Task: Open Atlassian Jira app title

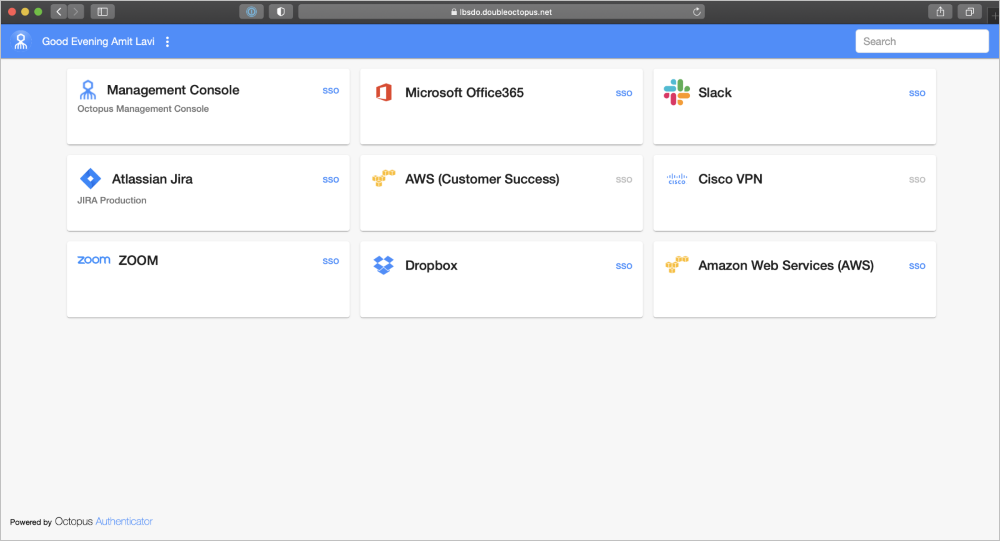Action: [152, 179]
